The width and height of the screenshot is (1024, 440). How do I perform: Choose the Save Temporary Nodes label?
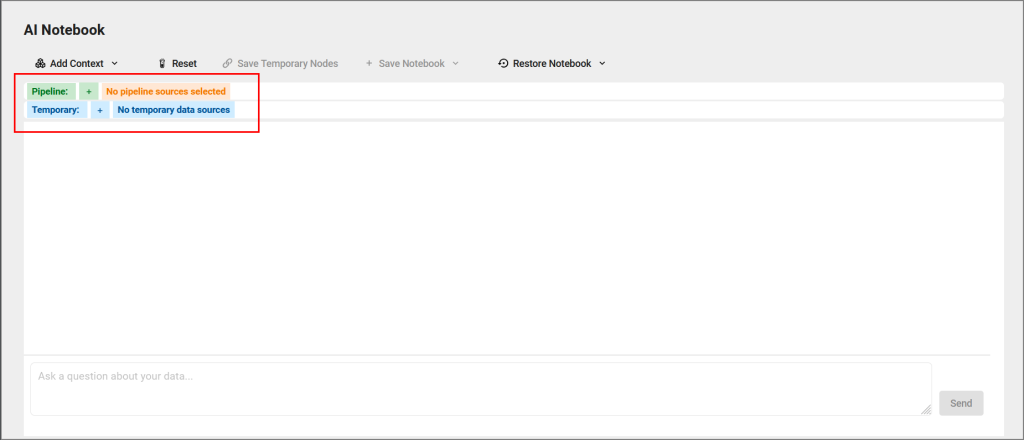[288, 63]
